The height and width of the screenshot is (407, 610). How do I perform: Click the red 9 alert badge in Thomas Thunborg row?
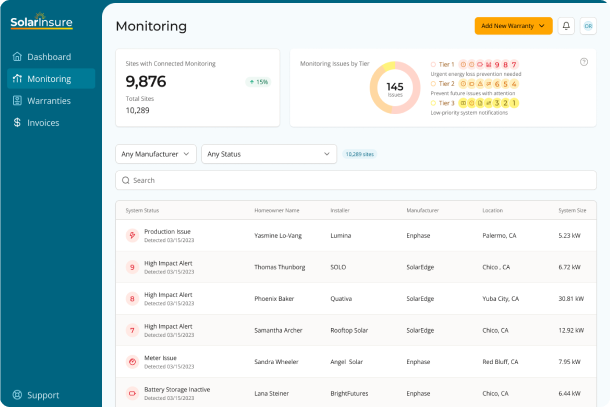pyautogui.click(x=132, y=267)
